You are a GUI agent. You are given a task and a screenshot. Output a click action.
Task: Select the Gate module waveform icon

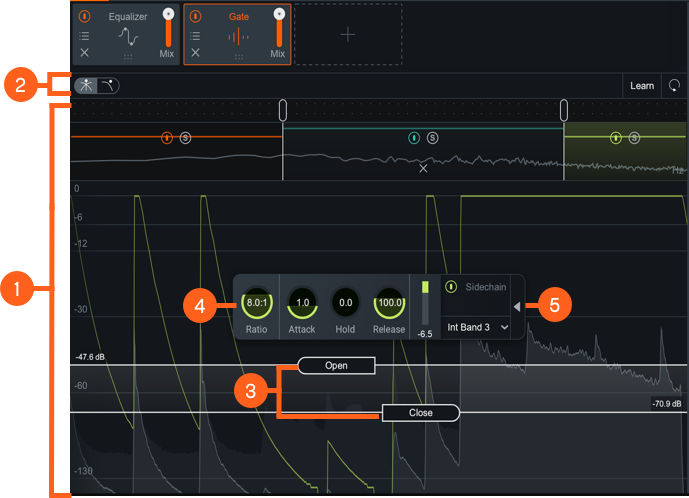(x=239, y=37)
